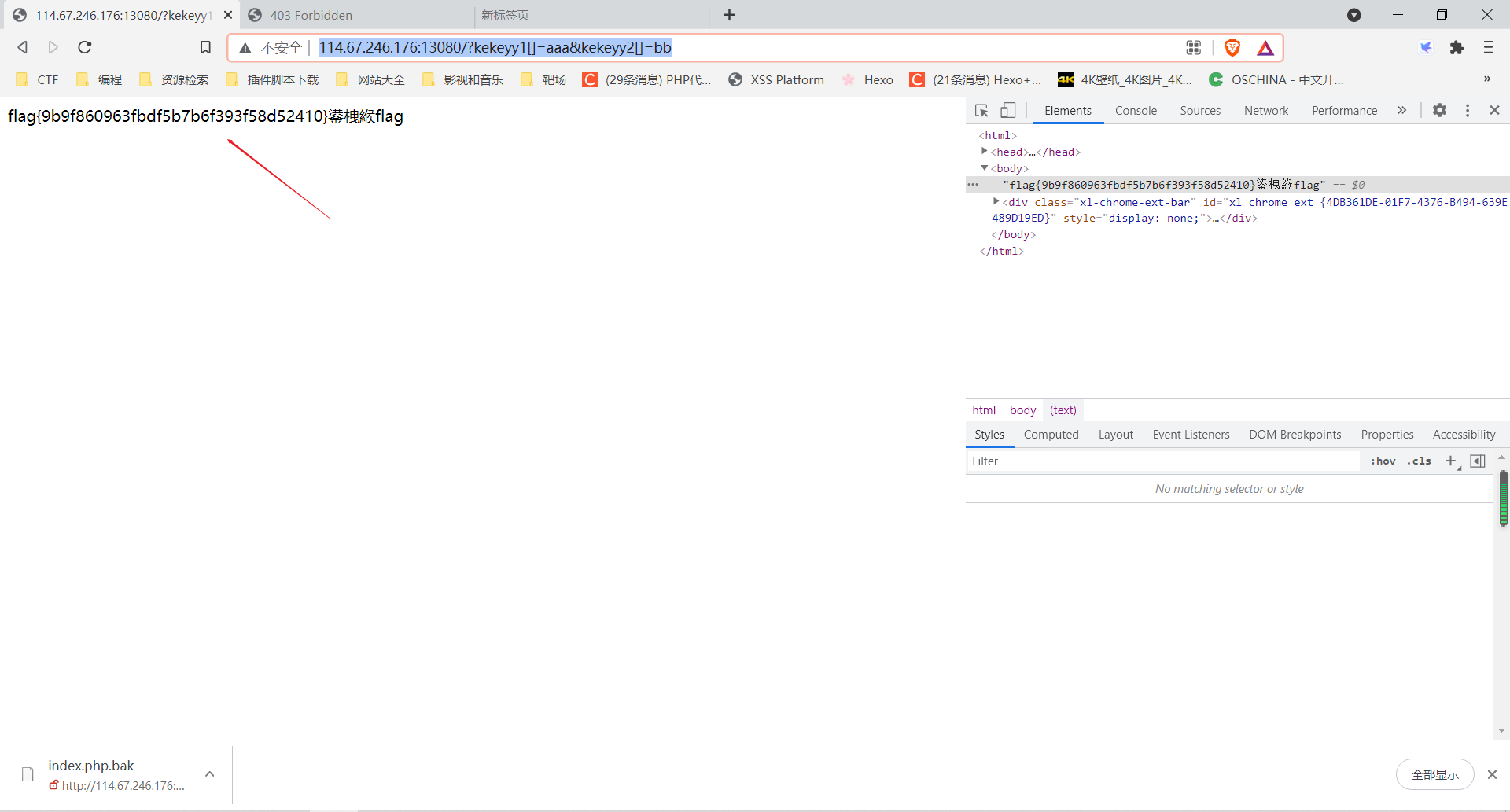Toggle computed styles sidebar icon
This screenshot has width=1510, height=812.
(x=1478, y=461)
